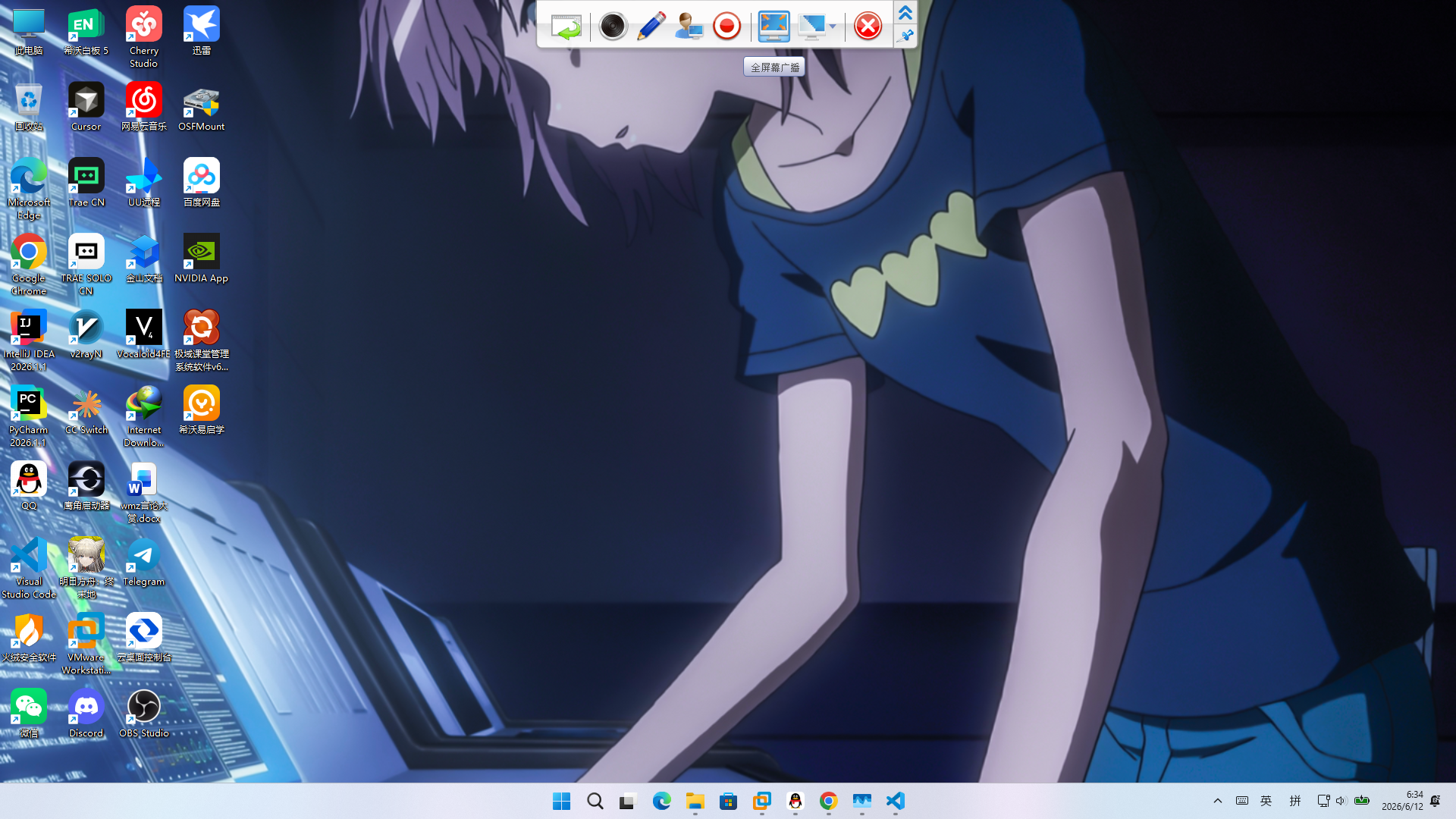This screenshot has width=1456, height=819.
Task: Open the clock and calendar flyout
Action: click(1402, 801)
